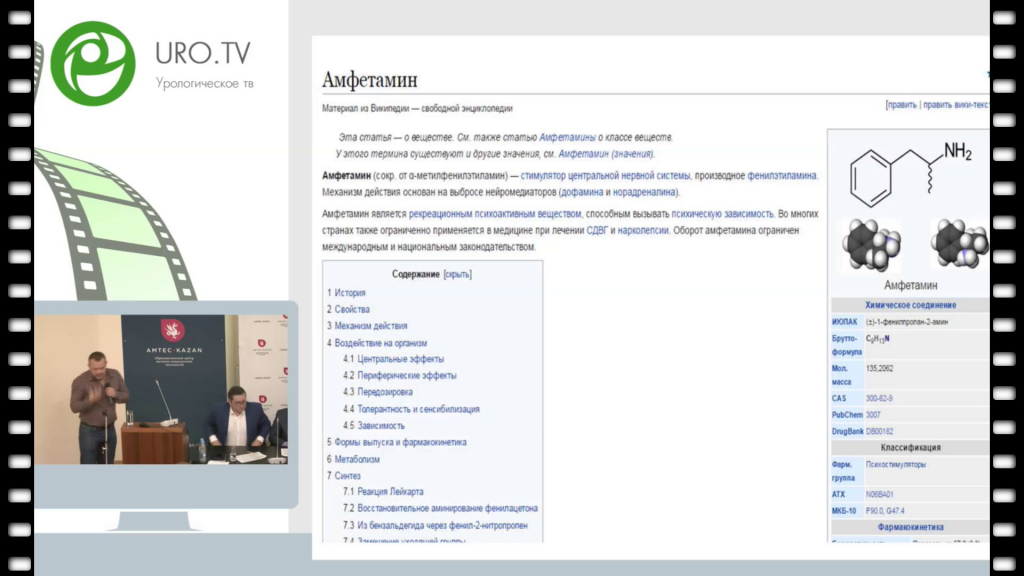
Task: Open the 'психическую зависимость' link
Action: pos(722,213)
